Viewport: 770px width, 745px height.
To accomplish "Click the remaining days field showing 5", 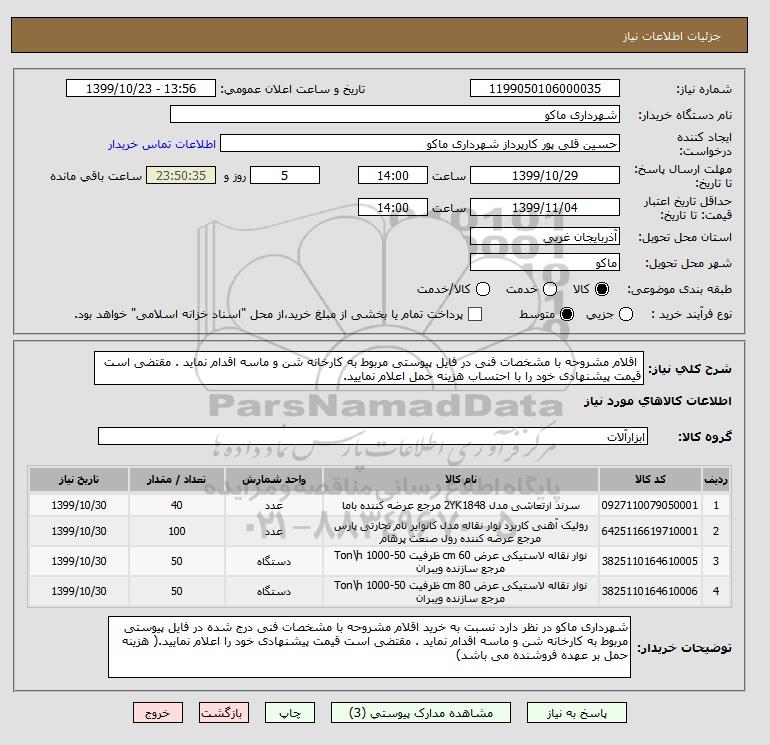I will [285, 175].
